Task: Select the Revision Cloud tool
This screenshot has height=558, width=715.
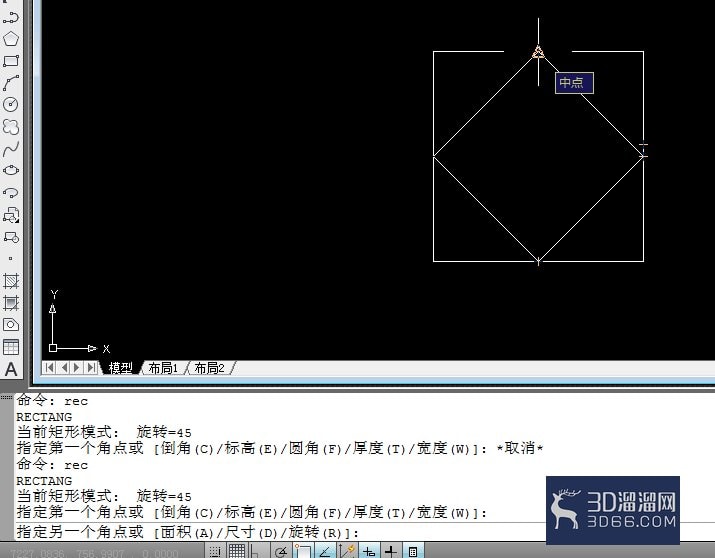Action: point(11,126)
